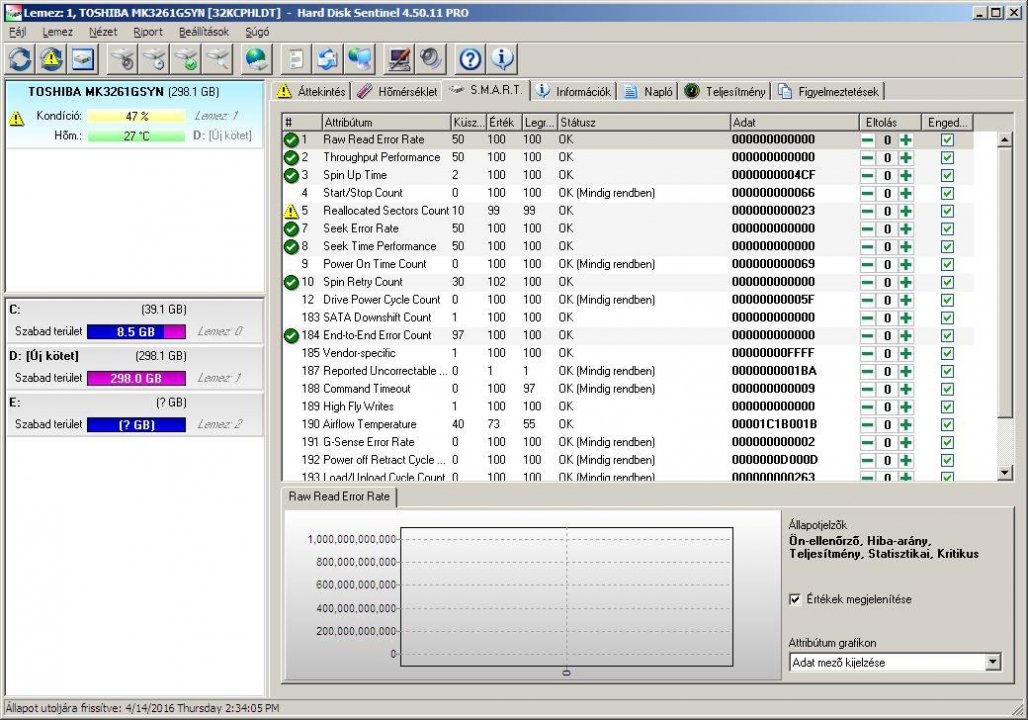This screenshot has height=720, width=1028.
Task: Click the disk with stethoscope test icon
Action: (x=123, y=60)
